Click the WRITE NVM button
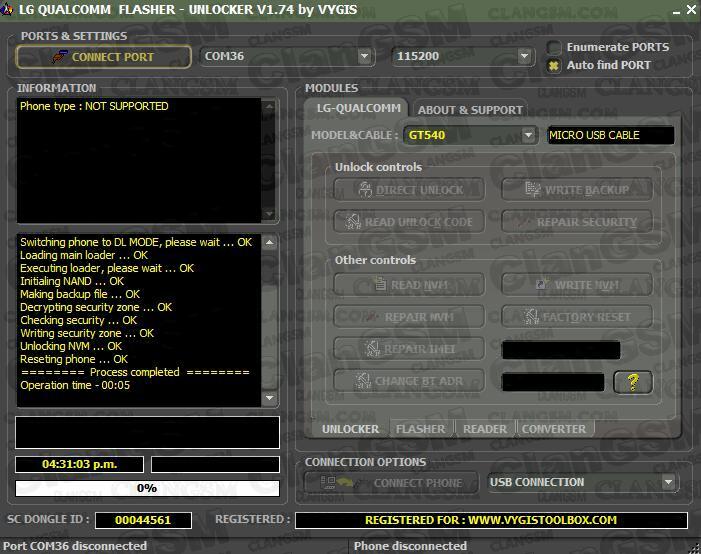Viewport: 701px width, 554px height. point(577,284)
